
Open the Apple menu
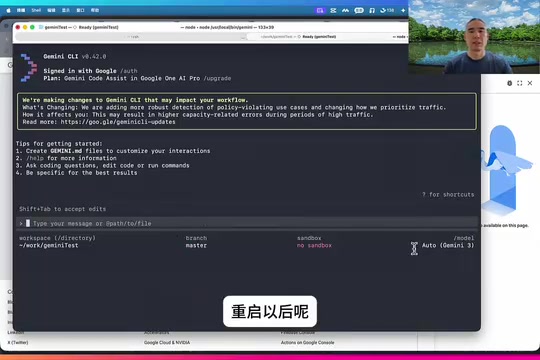(x=8, y=10)
